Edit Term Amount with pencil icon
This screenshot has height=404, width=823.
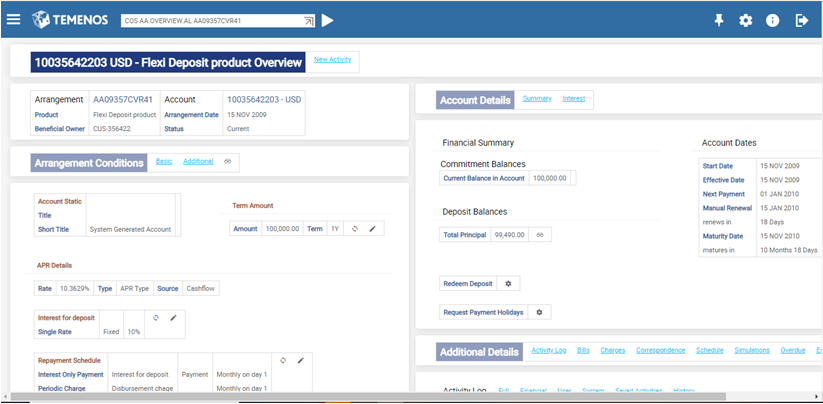pos(372,229)
